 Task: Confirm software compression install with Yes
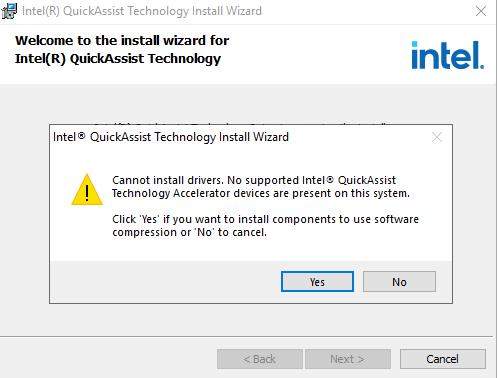tap(317, 282)
